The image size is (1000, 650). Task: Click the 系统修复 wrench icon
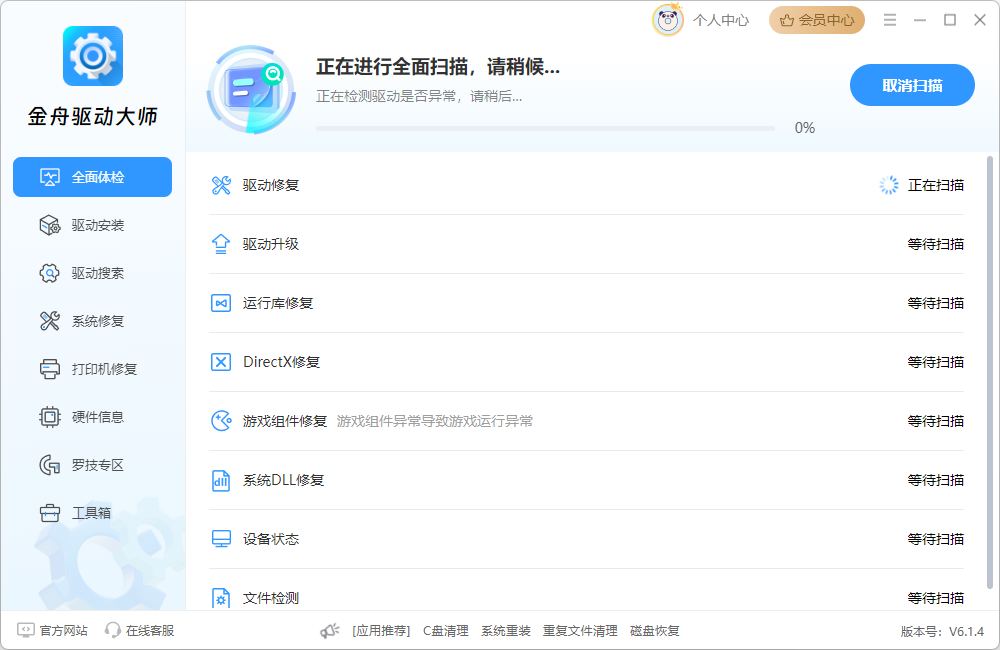click(48, 320)
